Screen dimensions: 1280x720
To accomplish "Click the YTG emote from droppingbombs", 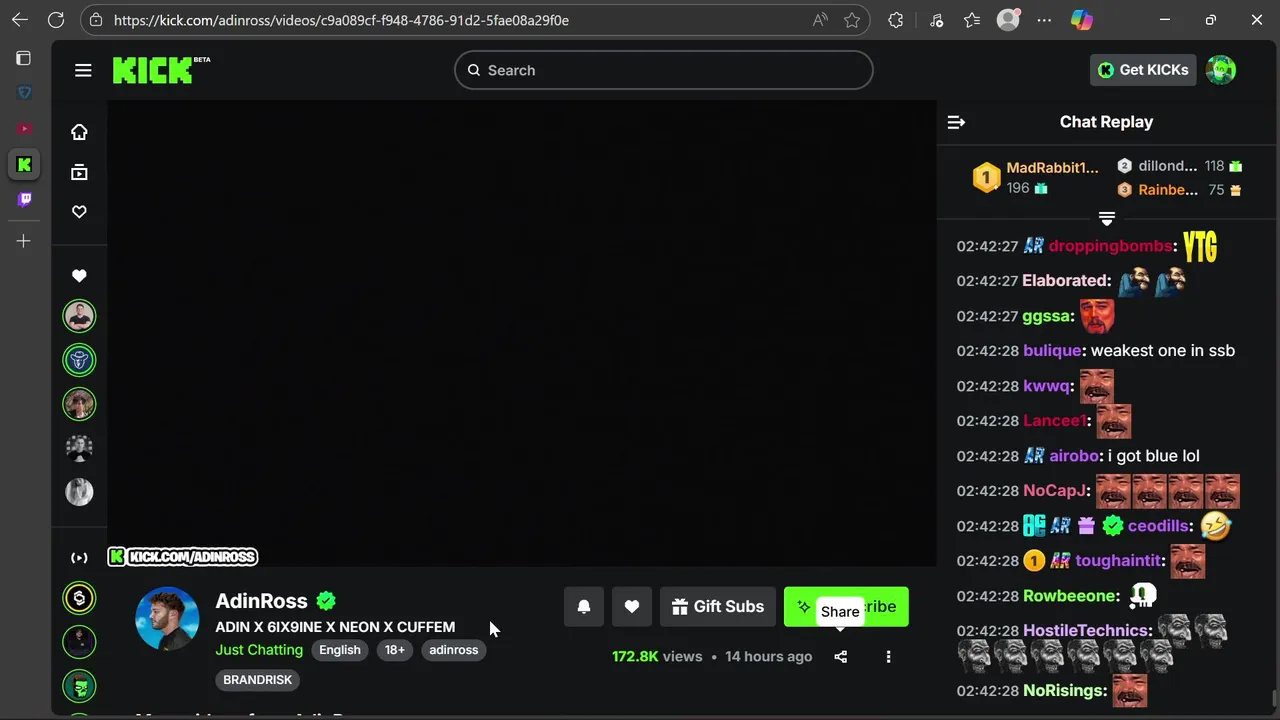I will coord(1200,246).
